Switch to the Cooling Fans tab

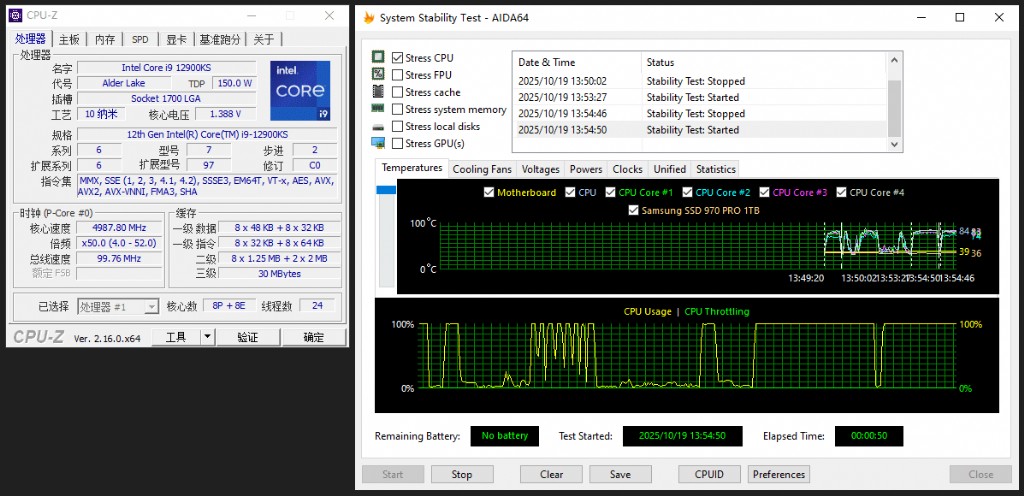482,169
